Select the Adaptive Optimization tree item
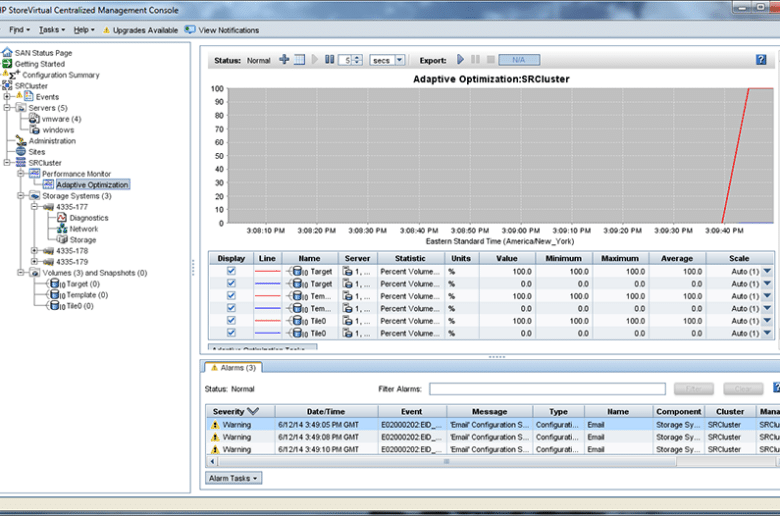780x516 pixels. 92,185
